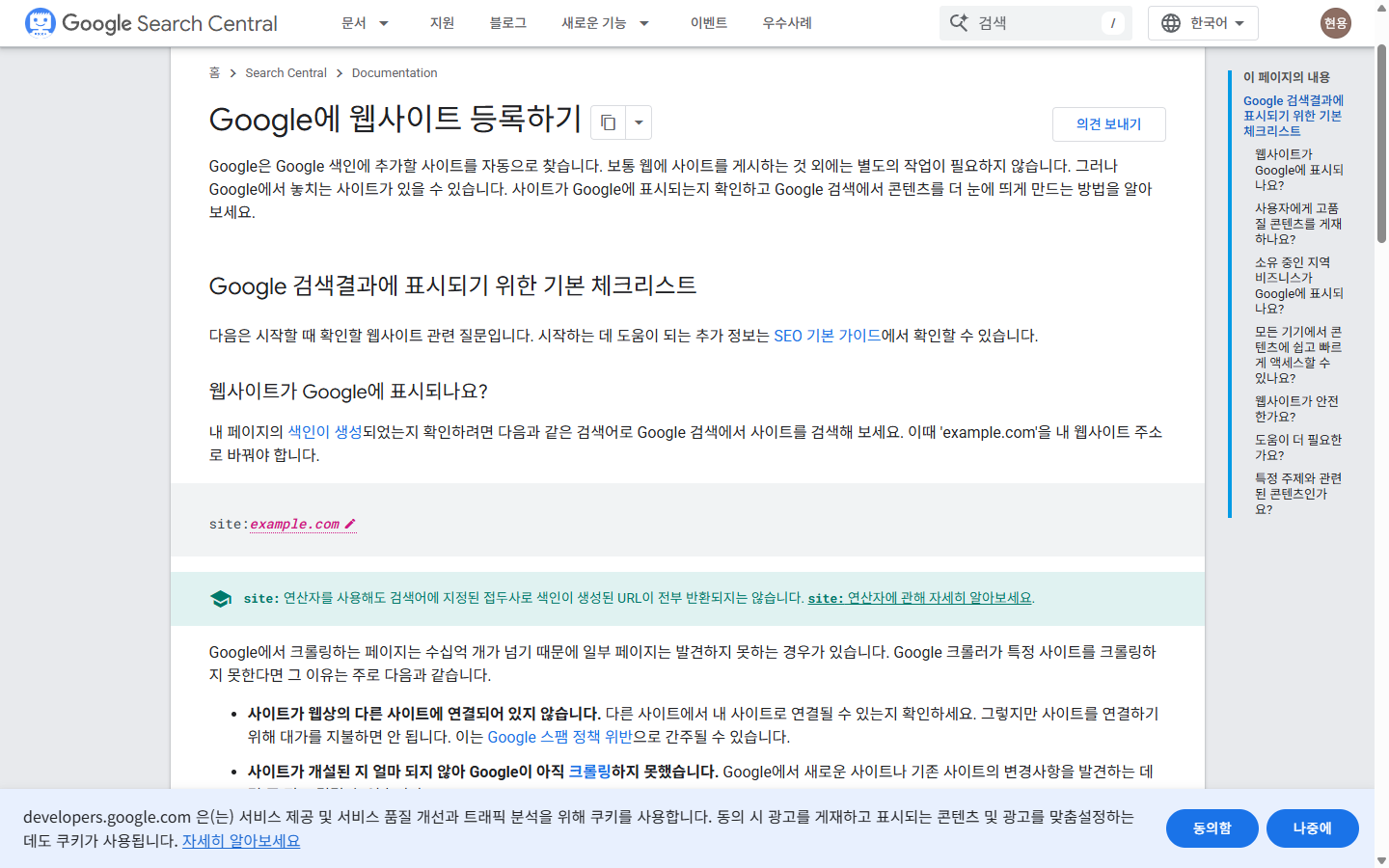Image resolution: width=1389 pixels, height=868 pixels.
Task: Focus the 검색 search field
Action: coord(1036,23)
